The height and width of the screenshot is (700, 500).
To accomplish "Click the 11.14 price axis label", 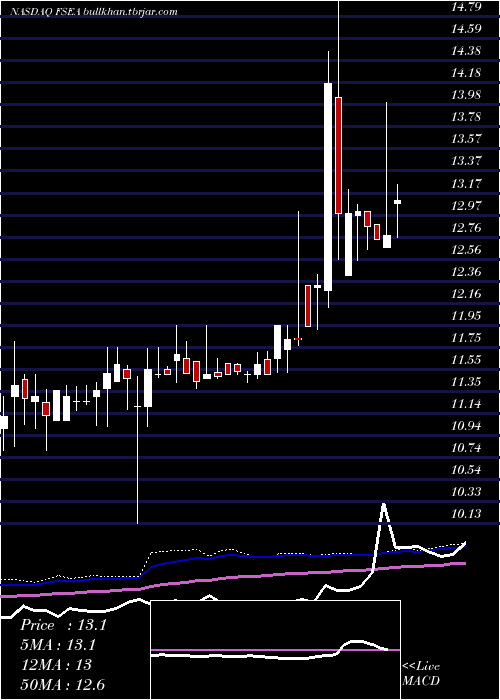I will tap(466, 404).
